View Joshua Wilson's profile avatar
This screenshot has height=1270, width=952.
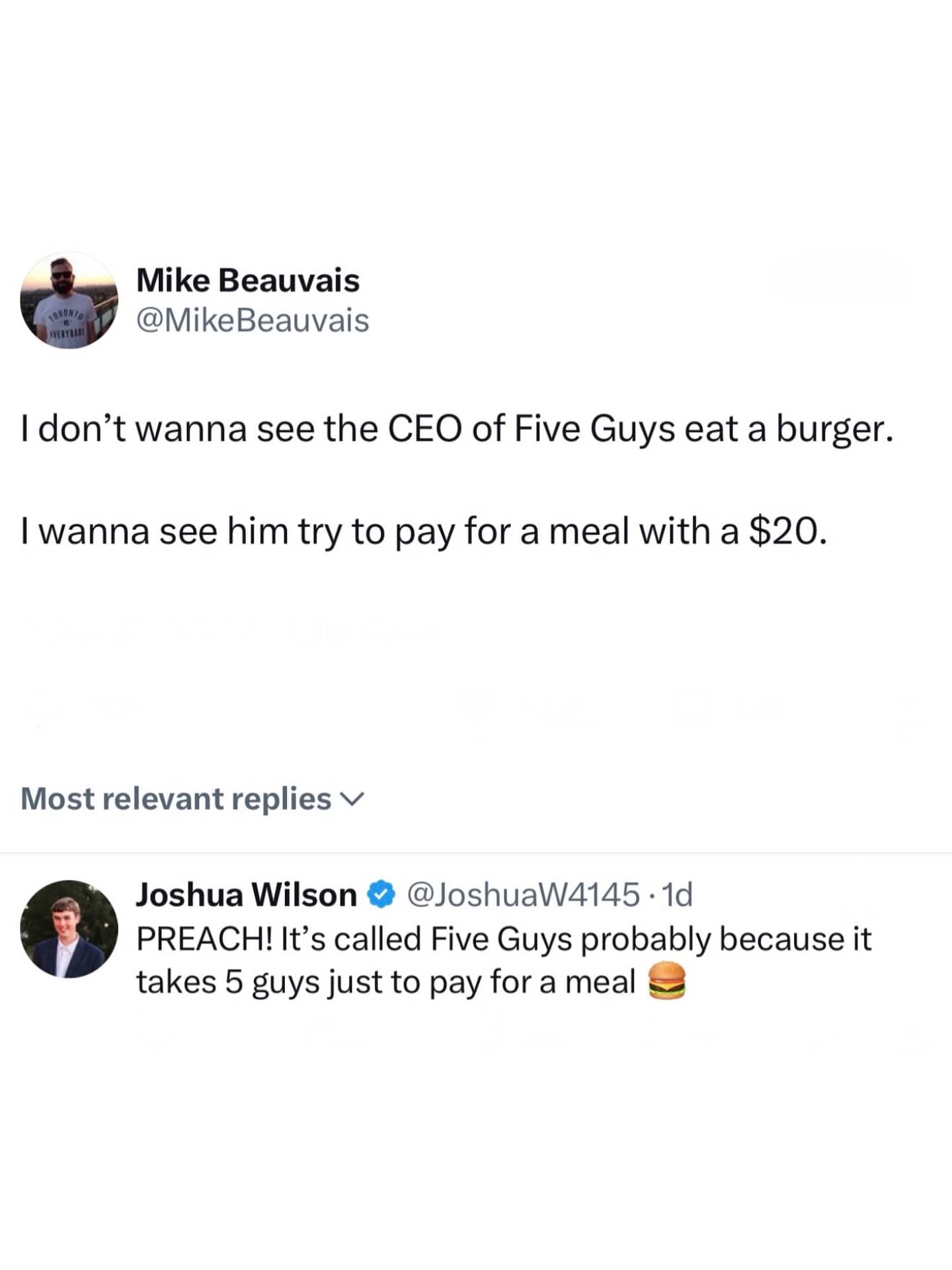tap(69, 929)
